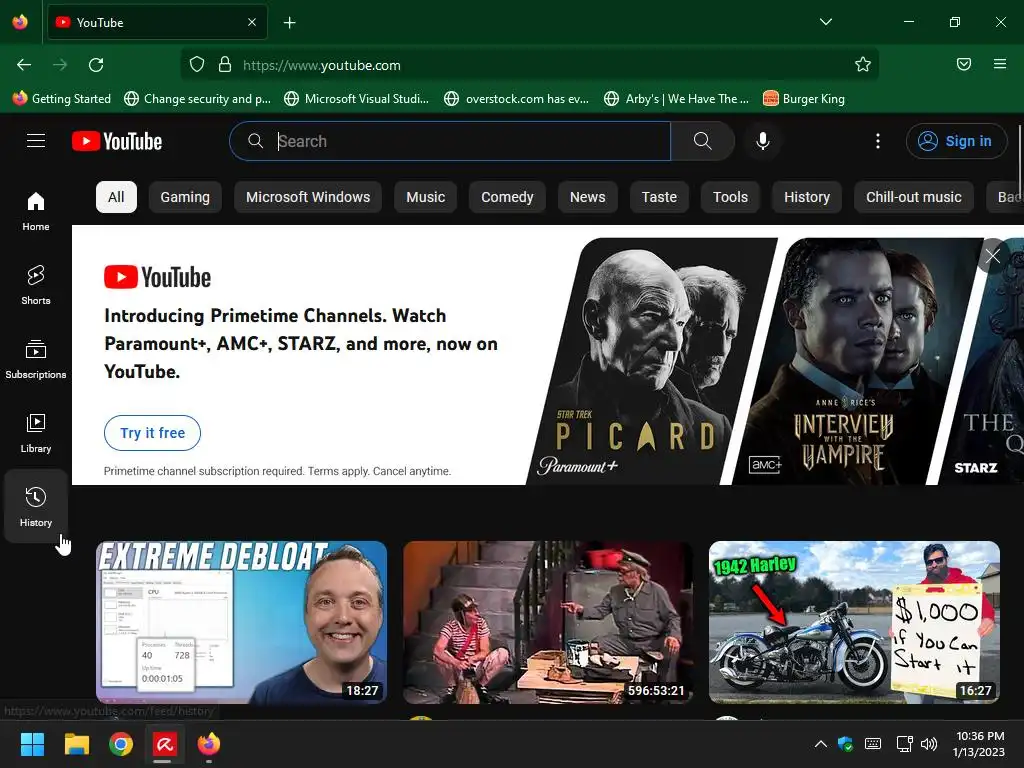
Task: Select the Gaming filter chip
Action: tap(185, 197)
